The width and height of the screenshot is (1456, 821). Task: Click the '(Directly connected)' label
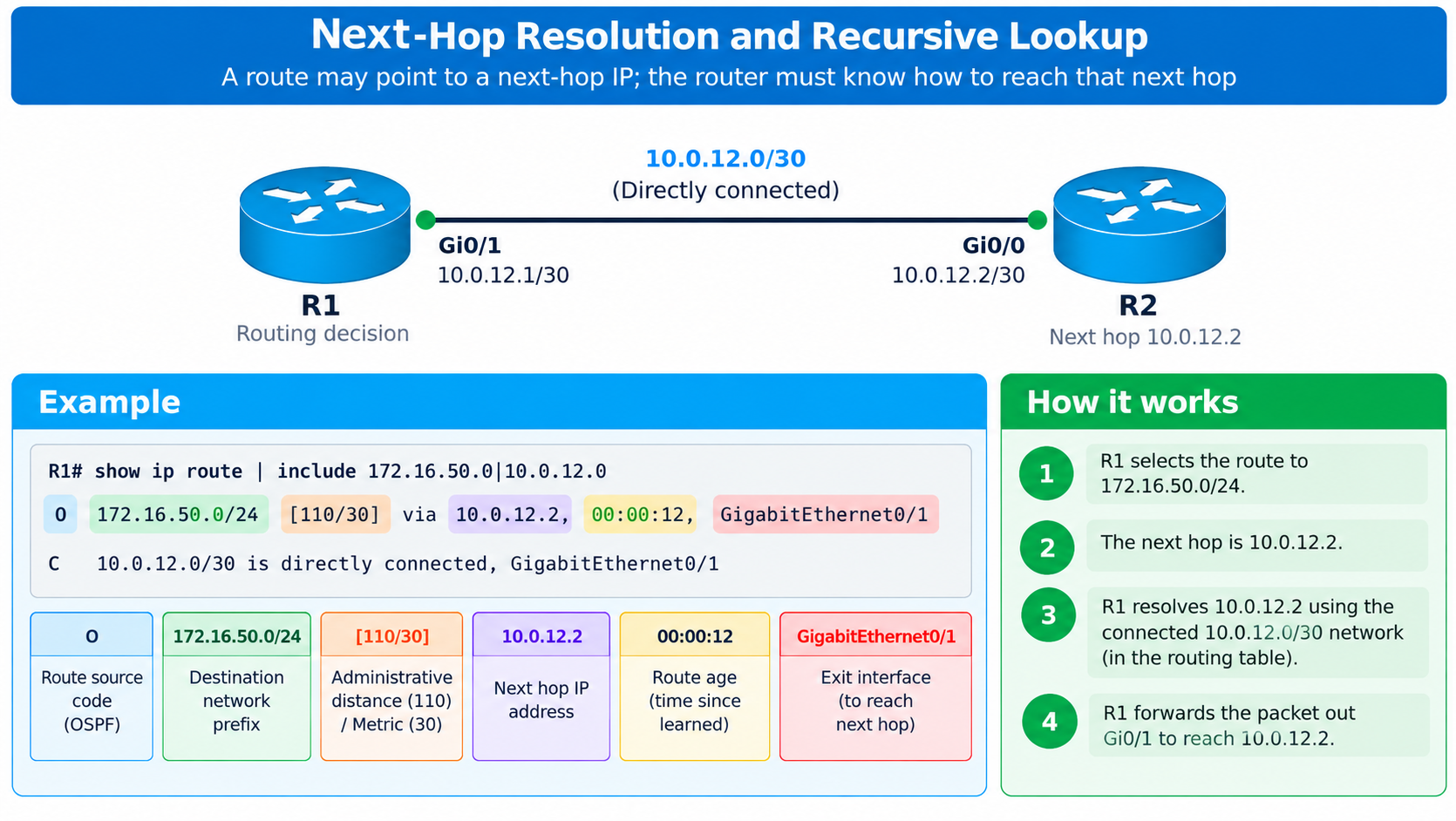pyautogui.click(x=725, y=190)
